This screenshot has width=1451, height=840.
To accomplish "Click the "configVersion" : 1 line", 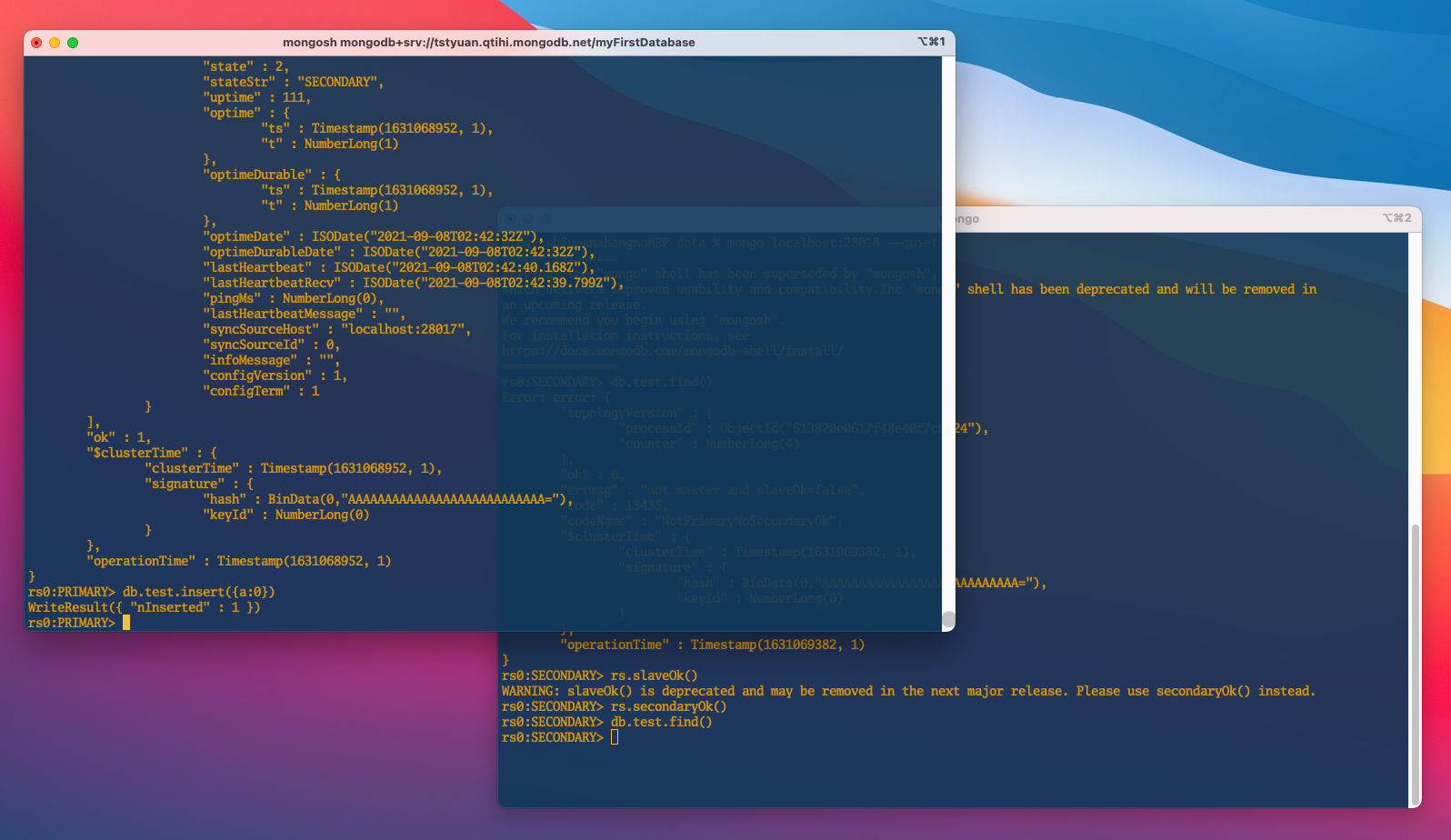I will pyautogui.click(x=275, y=375).
